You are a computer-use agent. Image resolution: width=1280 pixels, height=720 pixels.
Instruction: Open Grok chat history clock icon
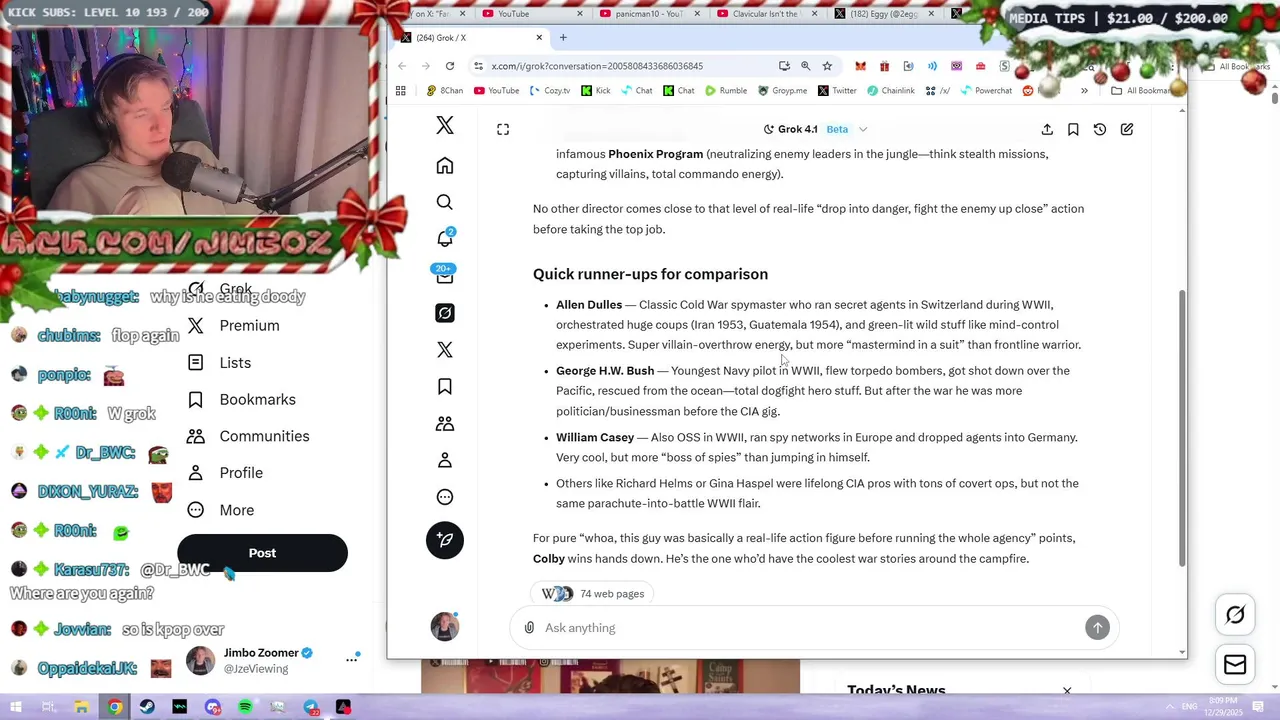(x=1100, y=129)
